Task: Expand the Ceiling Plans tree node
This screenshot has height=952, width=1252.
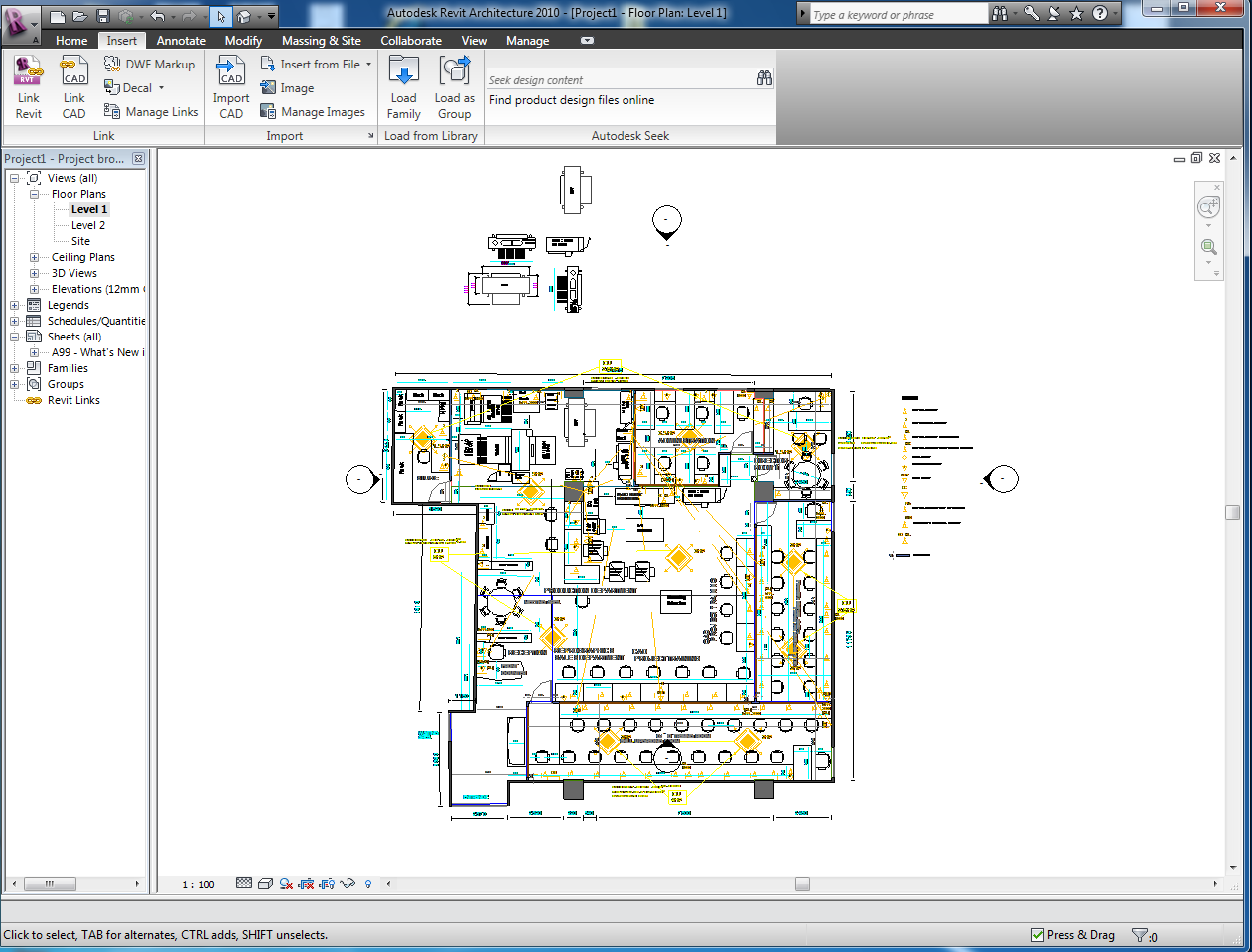Action: (x=34, y=257)
